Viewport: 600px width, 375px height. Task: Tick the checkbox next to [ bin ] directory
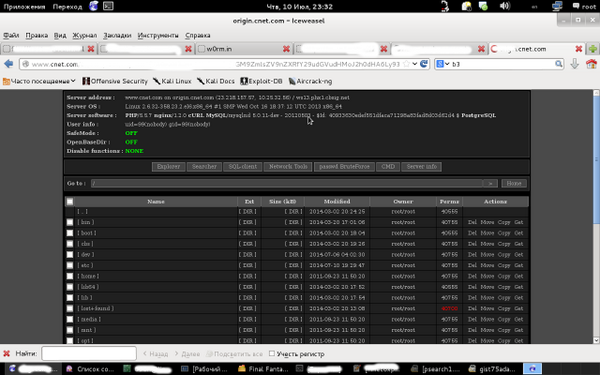[x=70, y=222]
